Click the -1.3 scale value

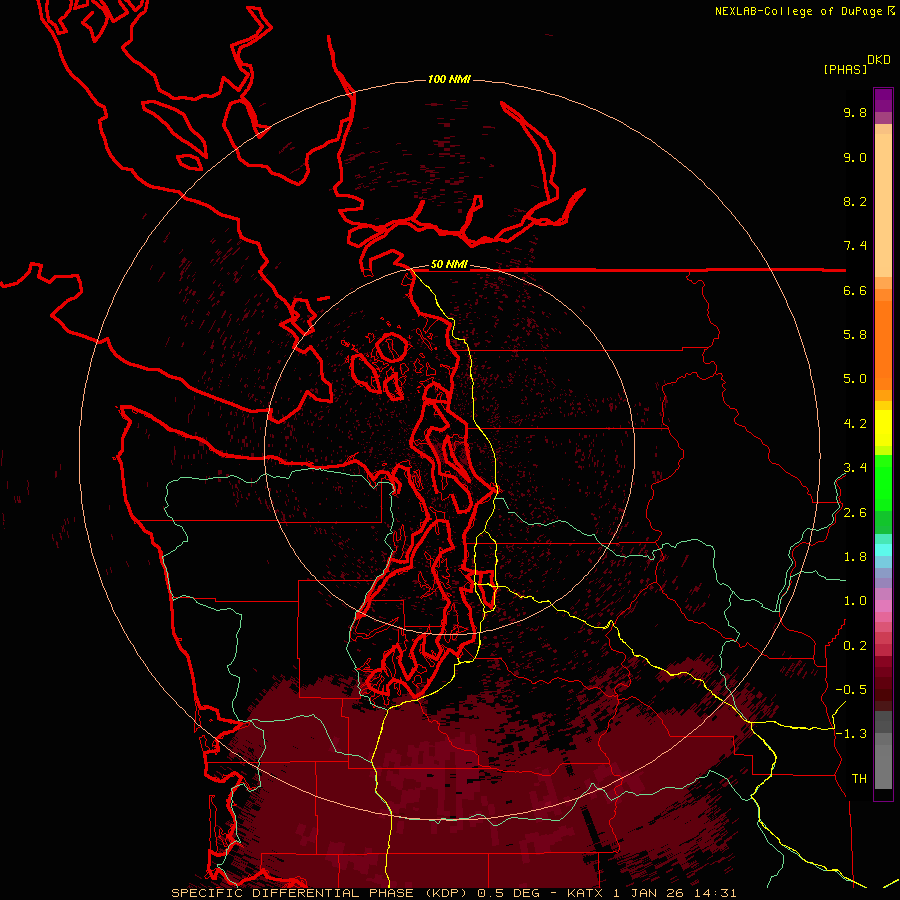click(851, 734)
